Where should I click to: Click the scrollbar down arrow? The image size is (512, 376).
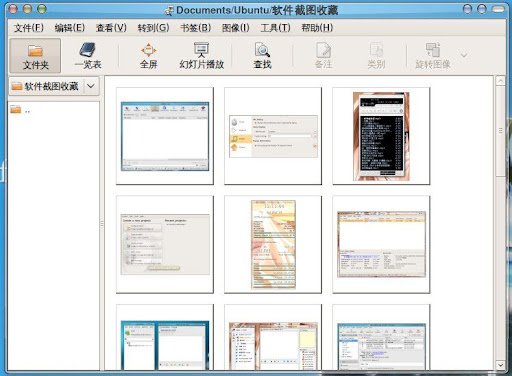click(500, 365)
